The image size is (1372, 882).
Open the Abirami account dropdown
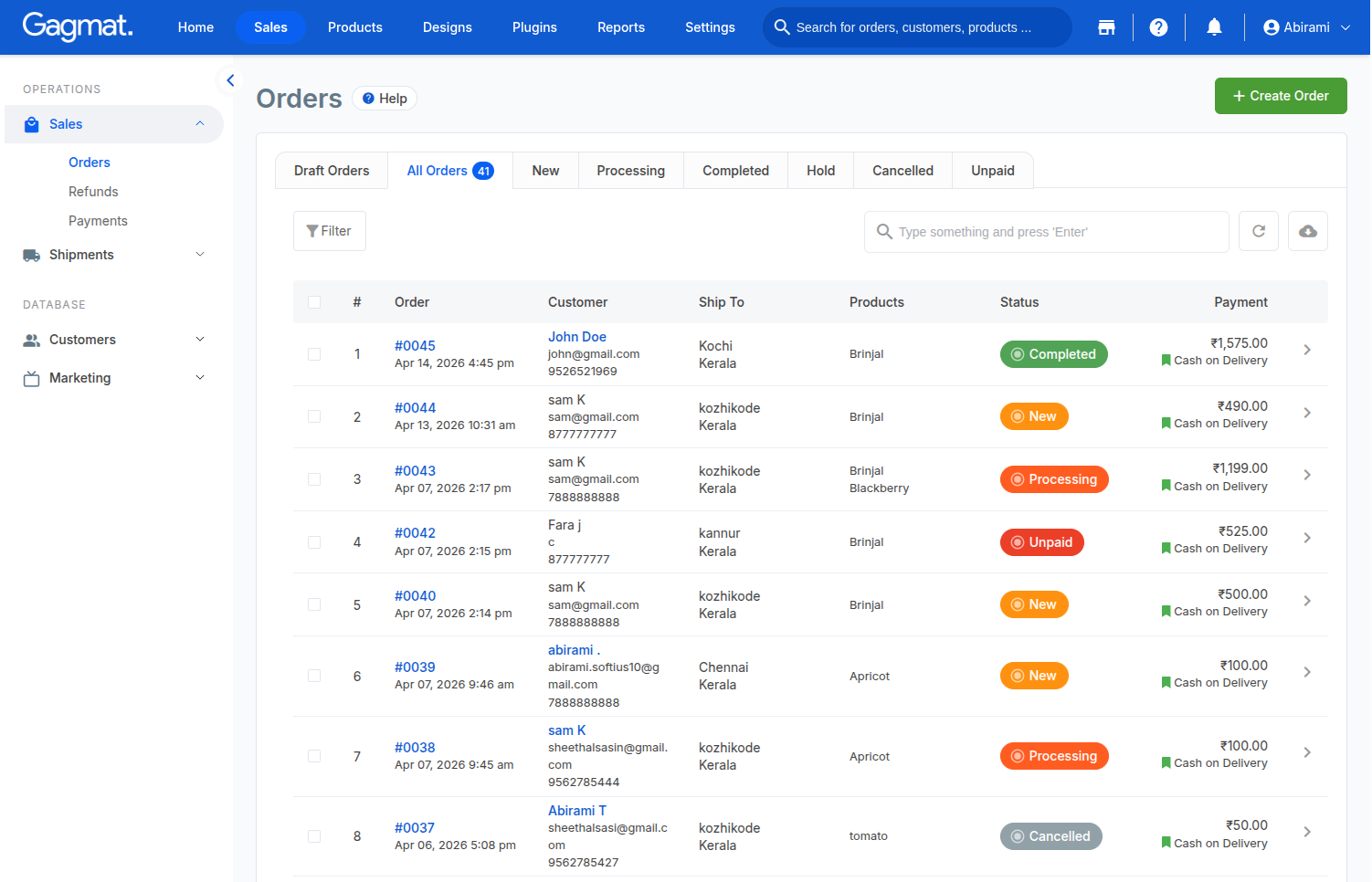click(1306, 27)
